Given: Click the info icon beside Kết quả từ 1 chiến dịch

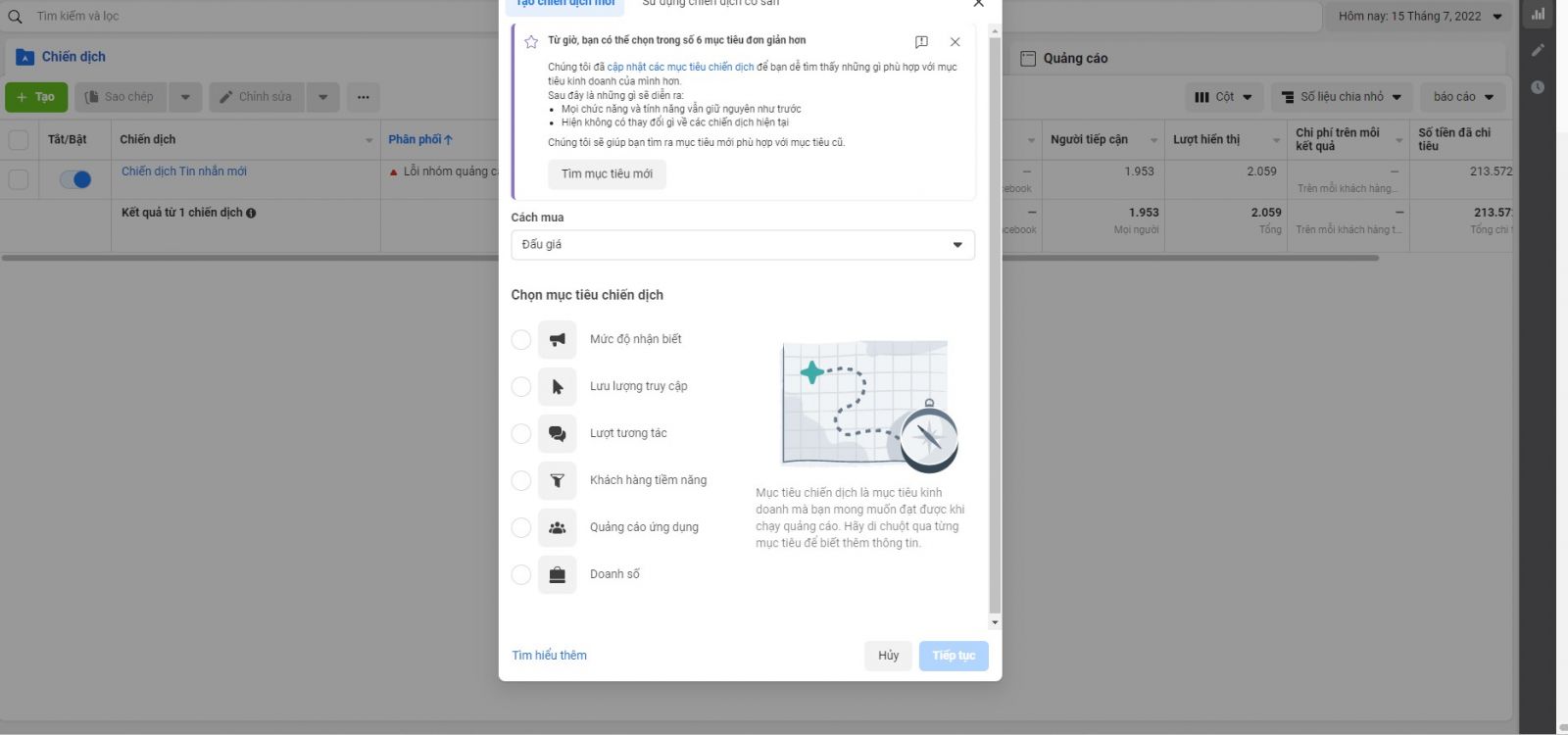Looking at the screenshot, I should pos(251,213).
